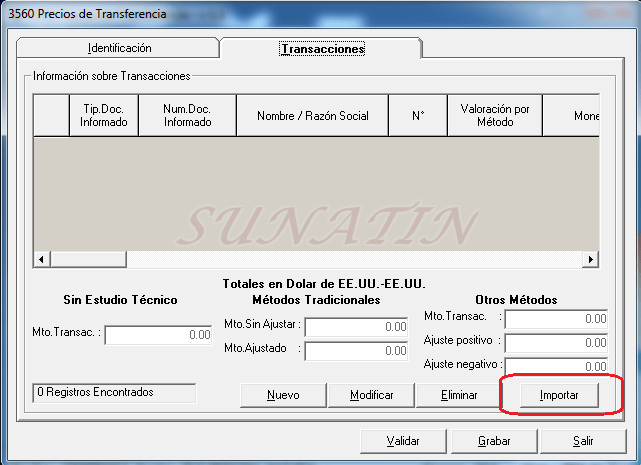The image size is (641, 465).
Task: Focus the Ajuste positivo field
Action: tap(556, 343)
